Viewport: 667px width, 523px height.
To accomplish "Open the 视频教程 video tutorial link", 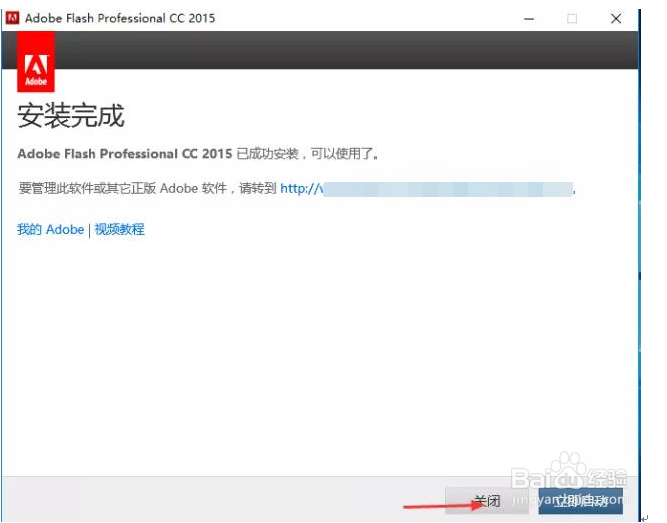I will 120,229.
